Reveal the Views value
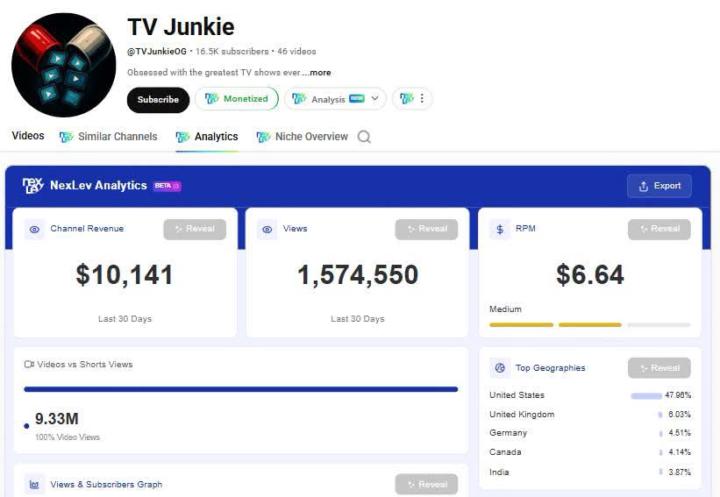Screen dimensions: 720x497 (427, 229)
